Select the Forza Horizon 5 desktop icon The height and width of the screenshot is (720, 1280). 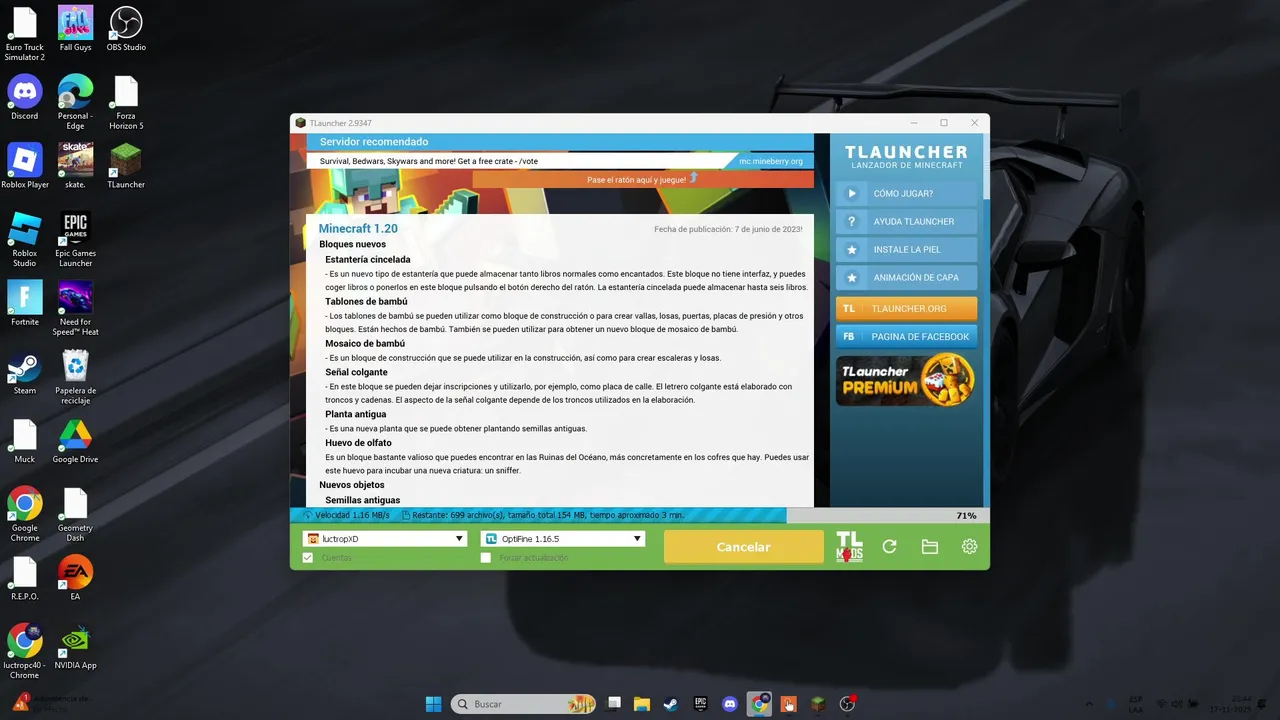point(126,103)
